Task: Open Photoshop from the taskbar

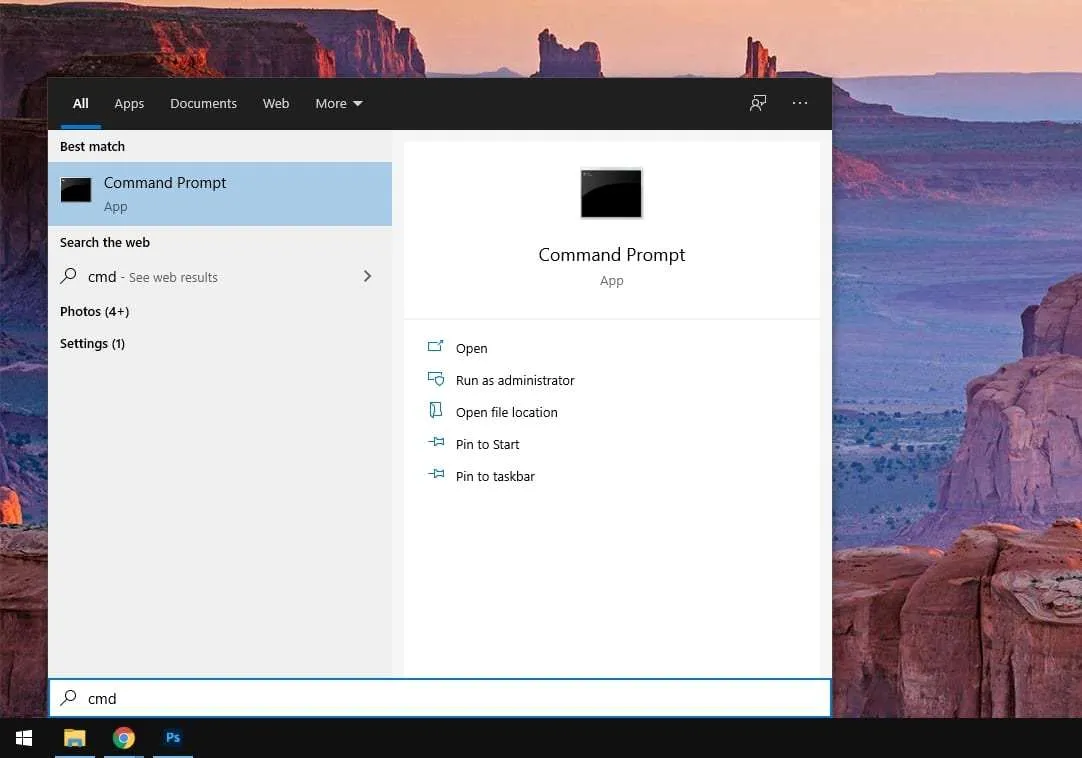Action: click(x=173, y=737)
